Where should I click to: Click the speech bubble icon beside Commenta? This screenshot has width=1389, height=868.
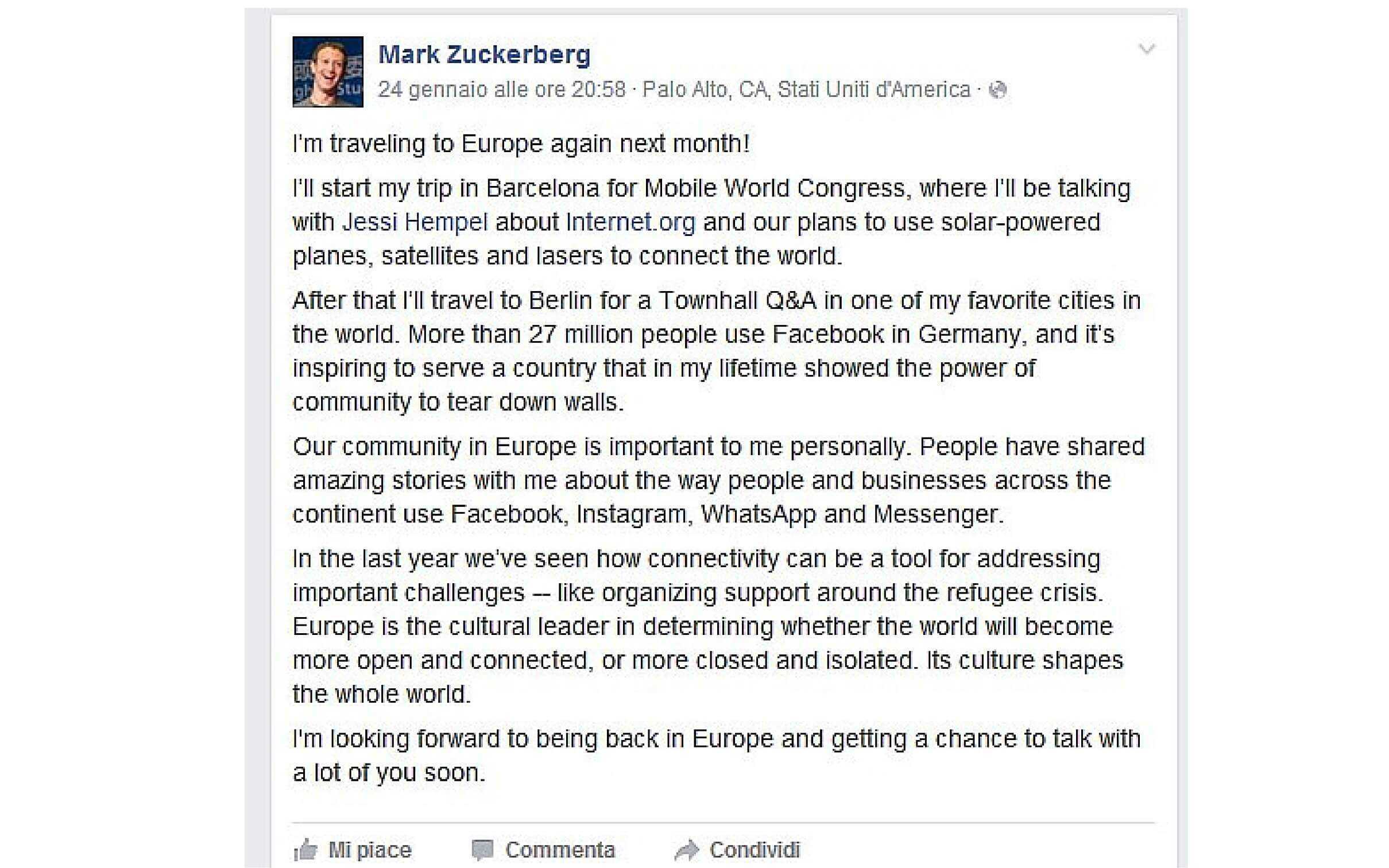click(482, 850)
